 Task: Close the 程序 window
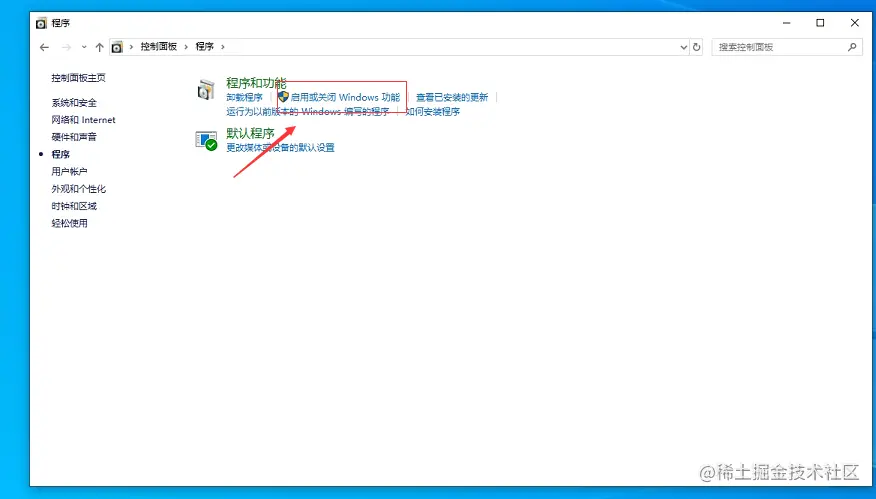[x=855, y=23]
